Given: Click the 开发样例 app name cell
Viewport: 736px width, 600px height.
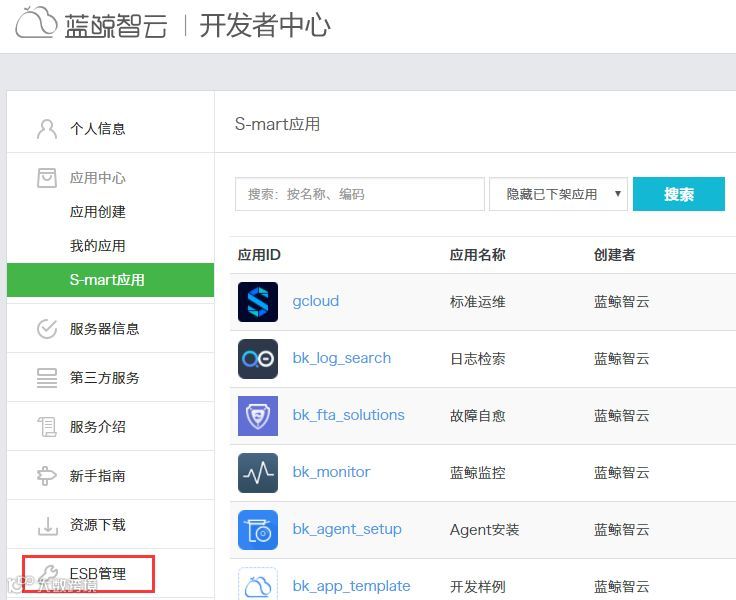Looking at the screenshot, I should (x=477, y=587).
